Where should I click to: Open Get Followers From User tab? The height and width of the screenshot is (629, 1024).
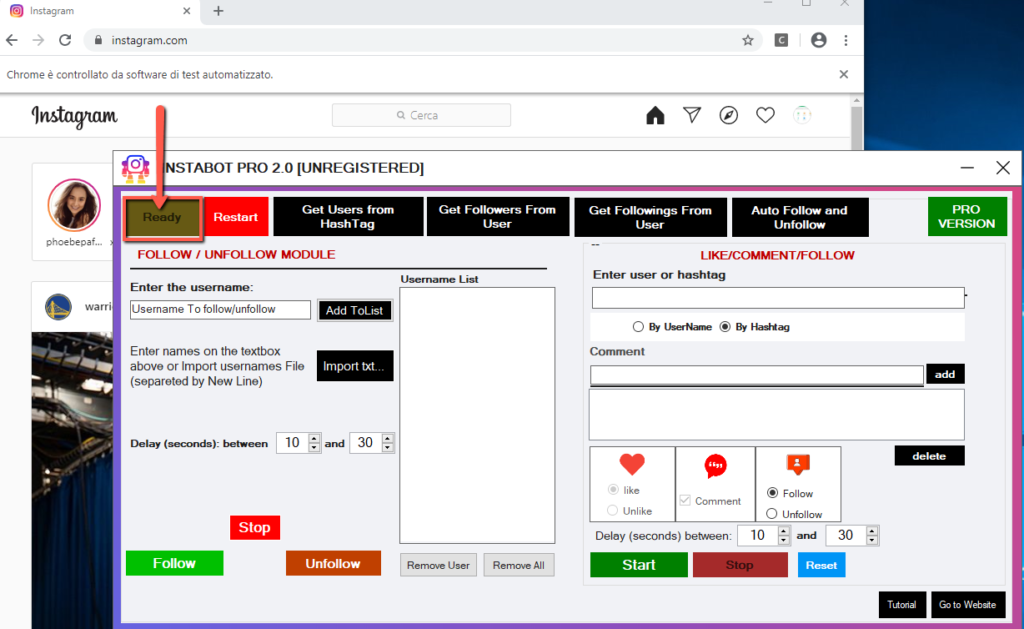tap(498, 217)
